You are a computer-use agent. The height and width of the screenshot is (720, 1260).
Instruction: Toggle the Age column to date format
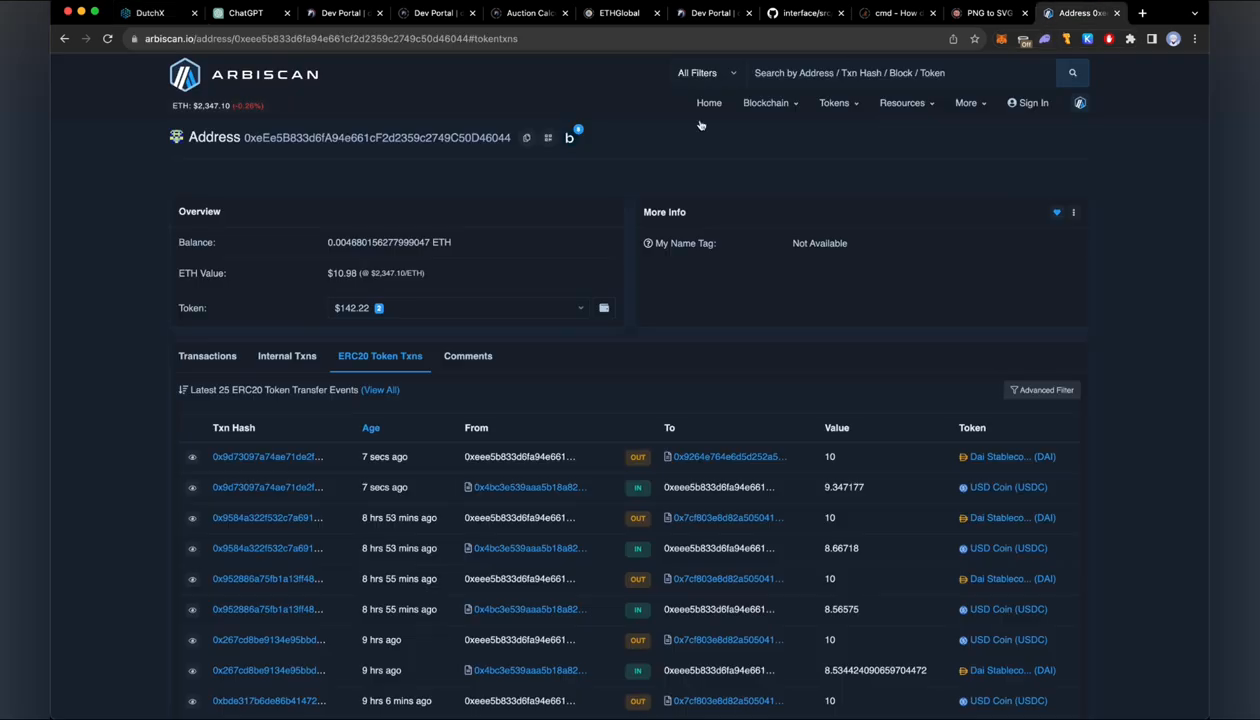[x=370, y=428]
